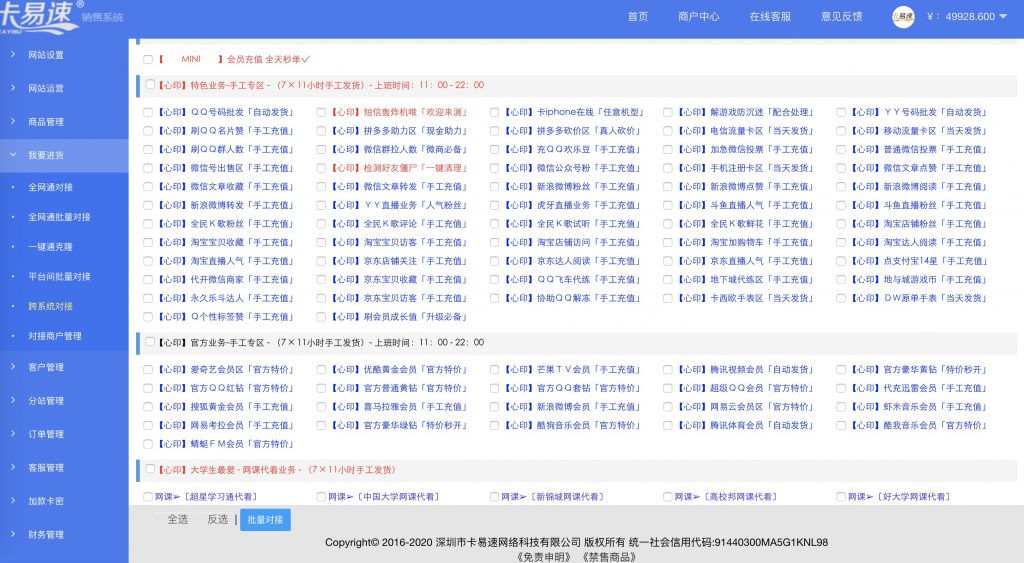Screen dimensions: 1024x563
Task: Check the ＱＱ号码批发「自动发货」 checkbox
Action: point(148,112)
